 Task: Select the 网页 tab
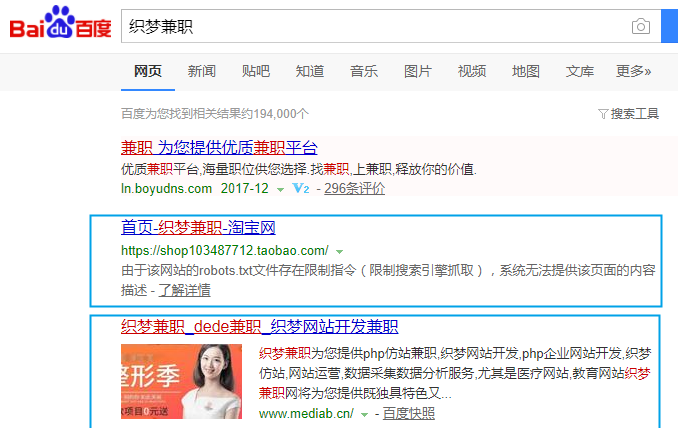coord(148,71)
